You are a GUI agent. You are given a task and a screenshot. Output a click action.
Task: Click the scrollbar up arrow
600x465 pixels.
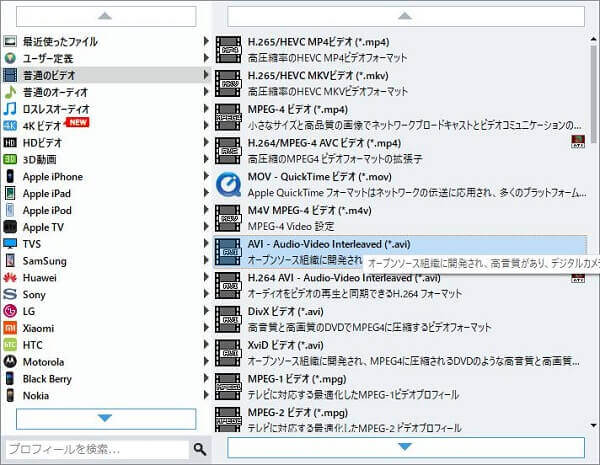(593, 39)
